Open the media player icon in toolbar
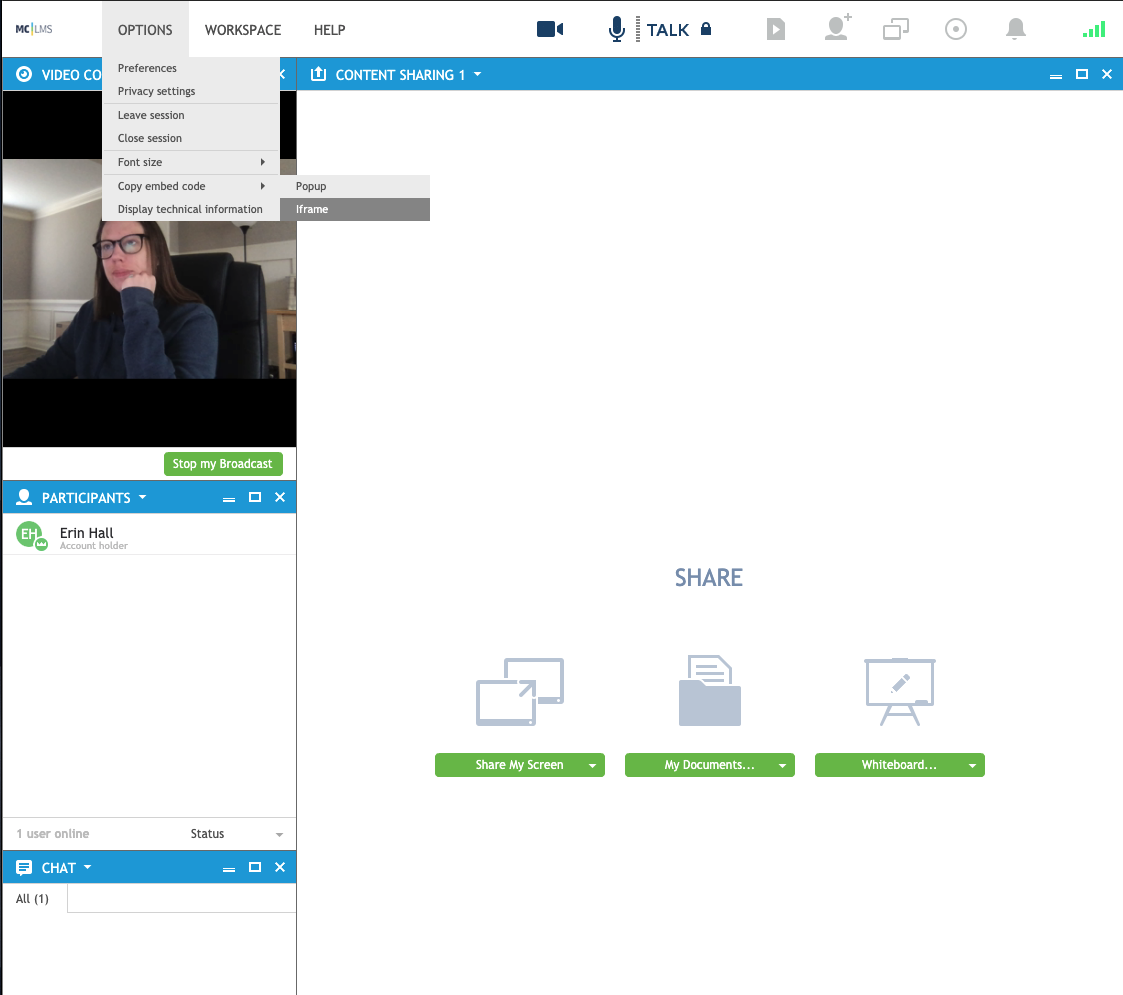Viewport: 1123px width, 995px height. pos(776,29)
